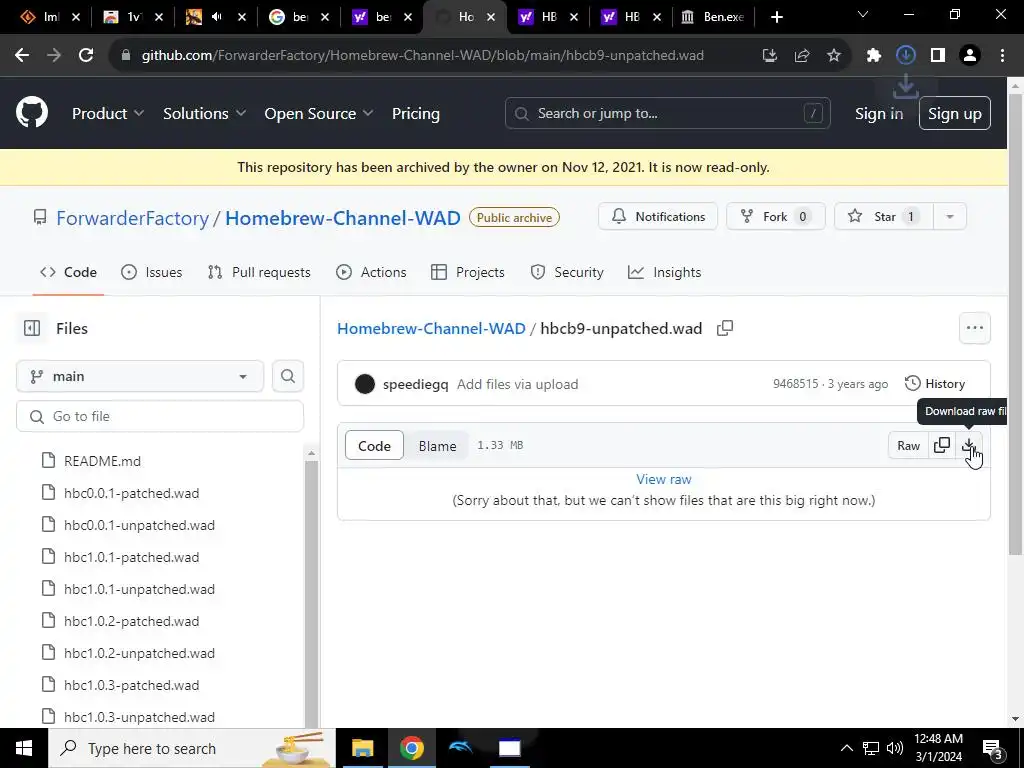Click the search files magnifier button
1024x768 pixels.
[287, 376]
